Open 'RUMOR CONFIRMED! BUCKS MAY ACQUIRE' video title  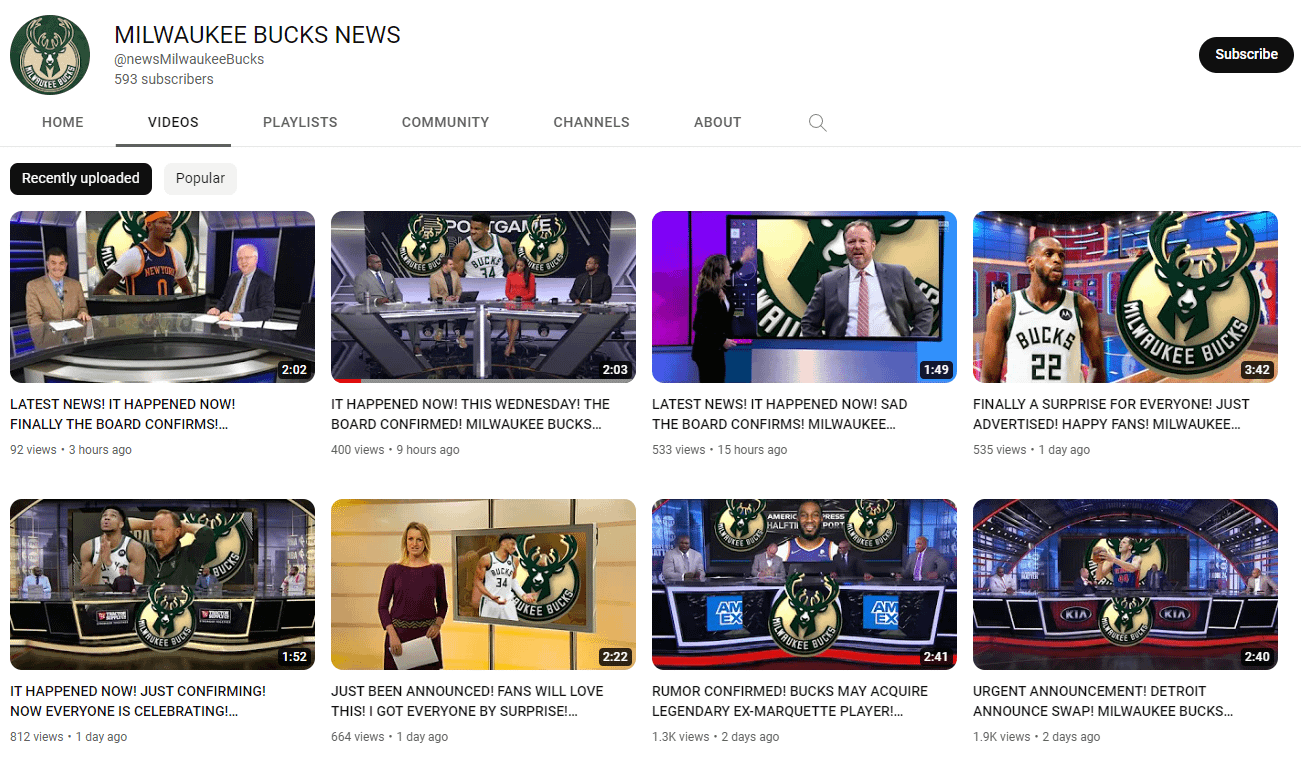pos(790,701)
